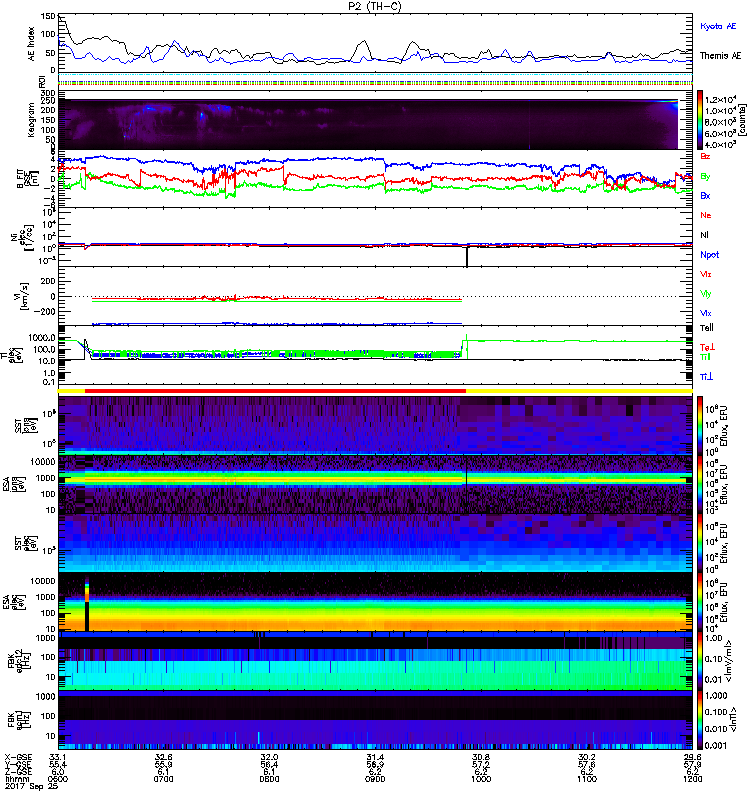Viewport: 750px width, 800px height.
Task: Click the X-GSE value 29.6
Action: coord(692,757)
